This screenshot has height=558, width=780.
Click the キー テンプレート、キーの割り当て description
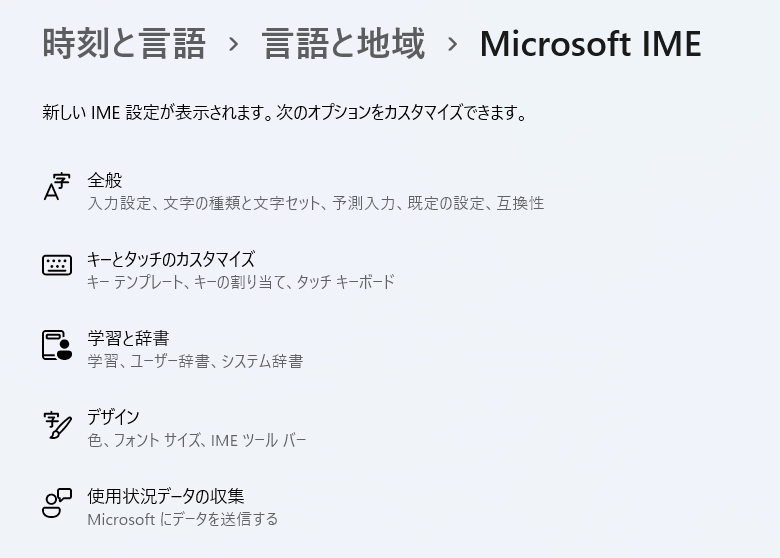pos(189,282)
